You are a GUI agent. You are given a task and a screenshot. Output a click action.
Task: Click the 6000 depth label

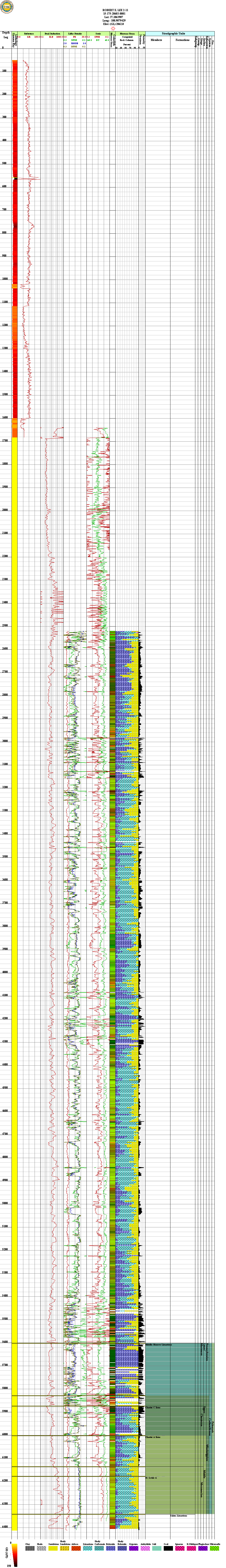[5, 1434]
